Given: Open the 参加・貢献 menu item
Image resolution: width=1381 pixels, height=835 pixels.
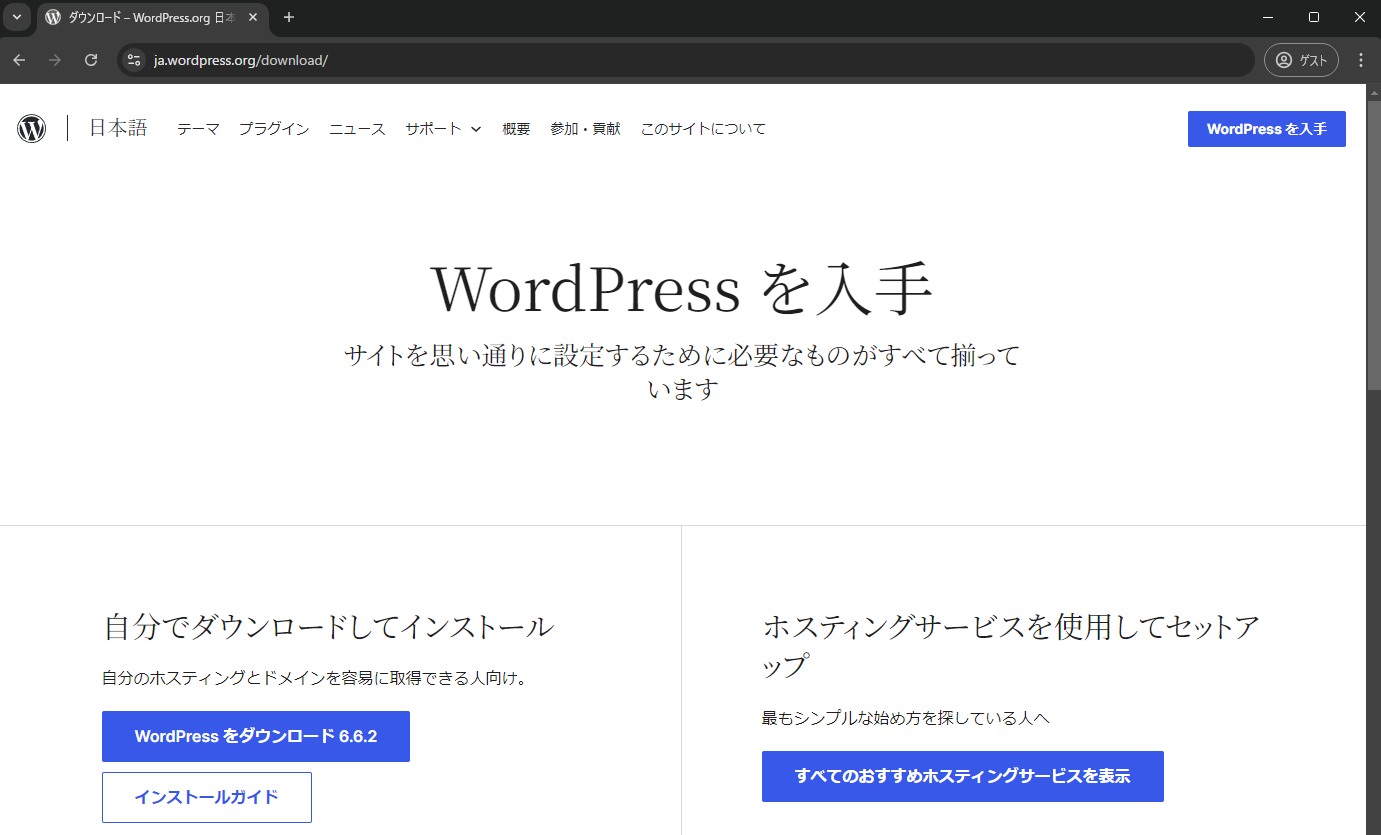Looking at the screenshot, I should coord(585,129).
